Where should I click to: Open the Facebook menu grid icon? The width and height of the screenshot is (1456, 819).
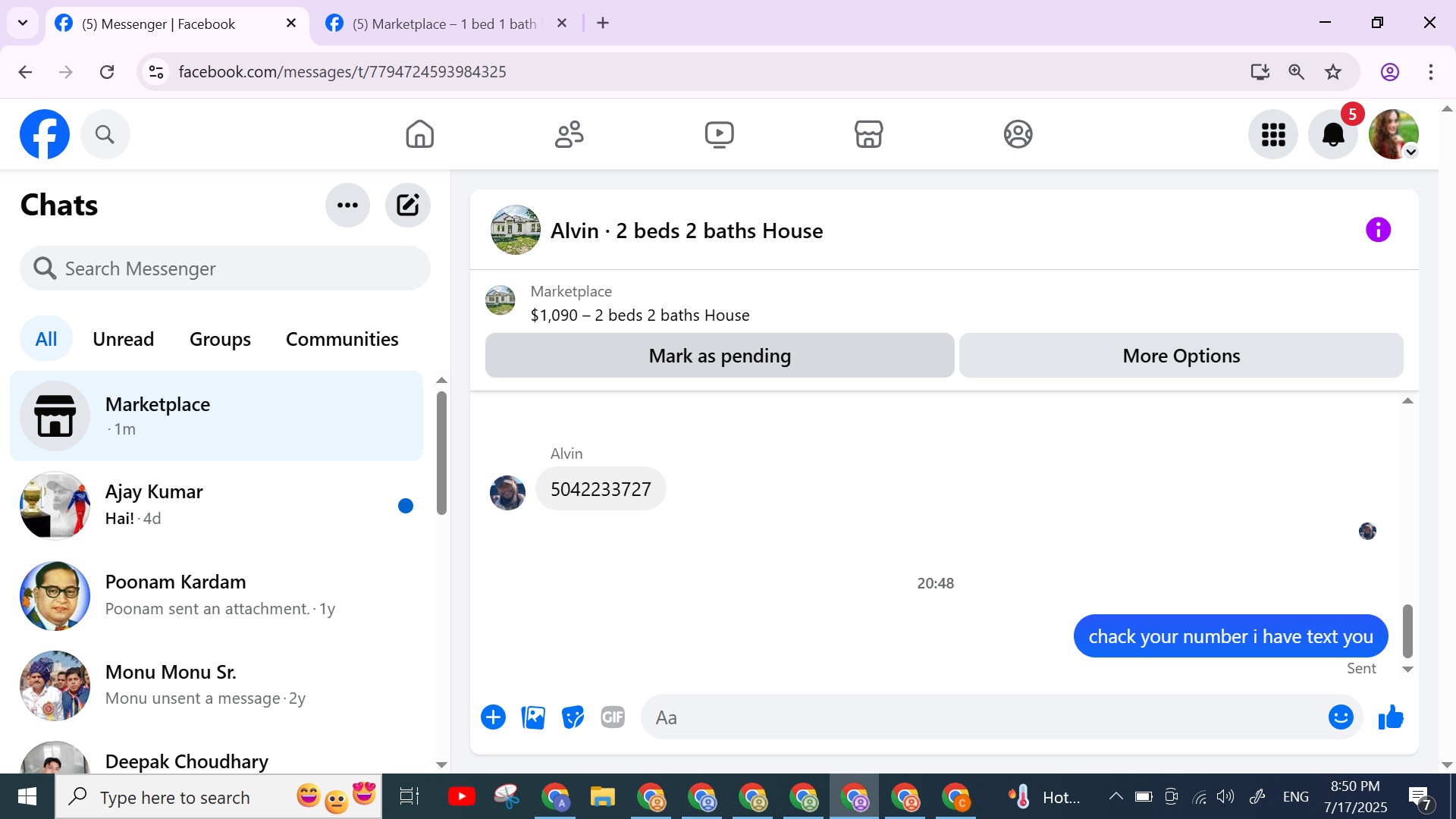[1273, 134]
